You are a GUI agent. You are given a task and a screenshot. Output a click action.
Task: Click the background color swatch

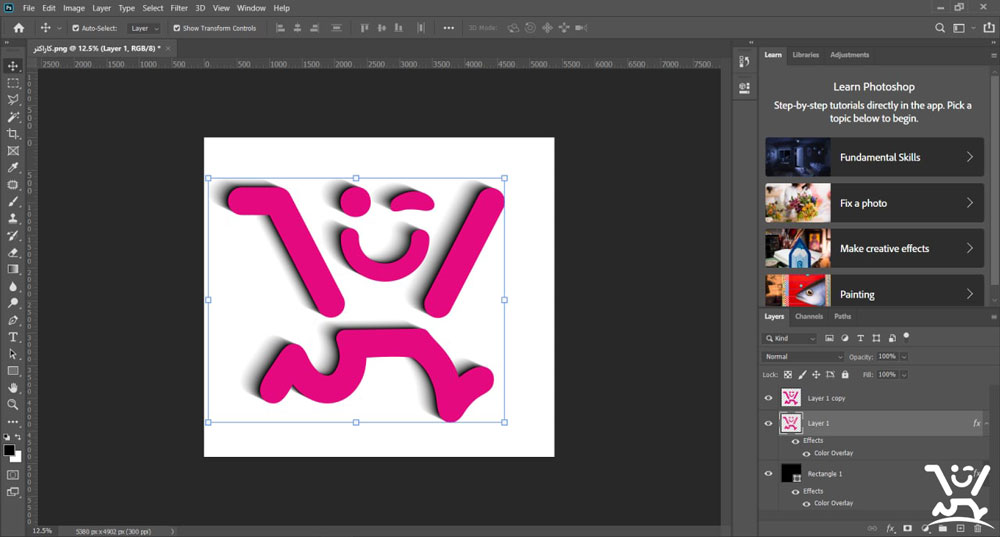pyautogui.click(x=17, y=457)
